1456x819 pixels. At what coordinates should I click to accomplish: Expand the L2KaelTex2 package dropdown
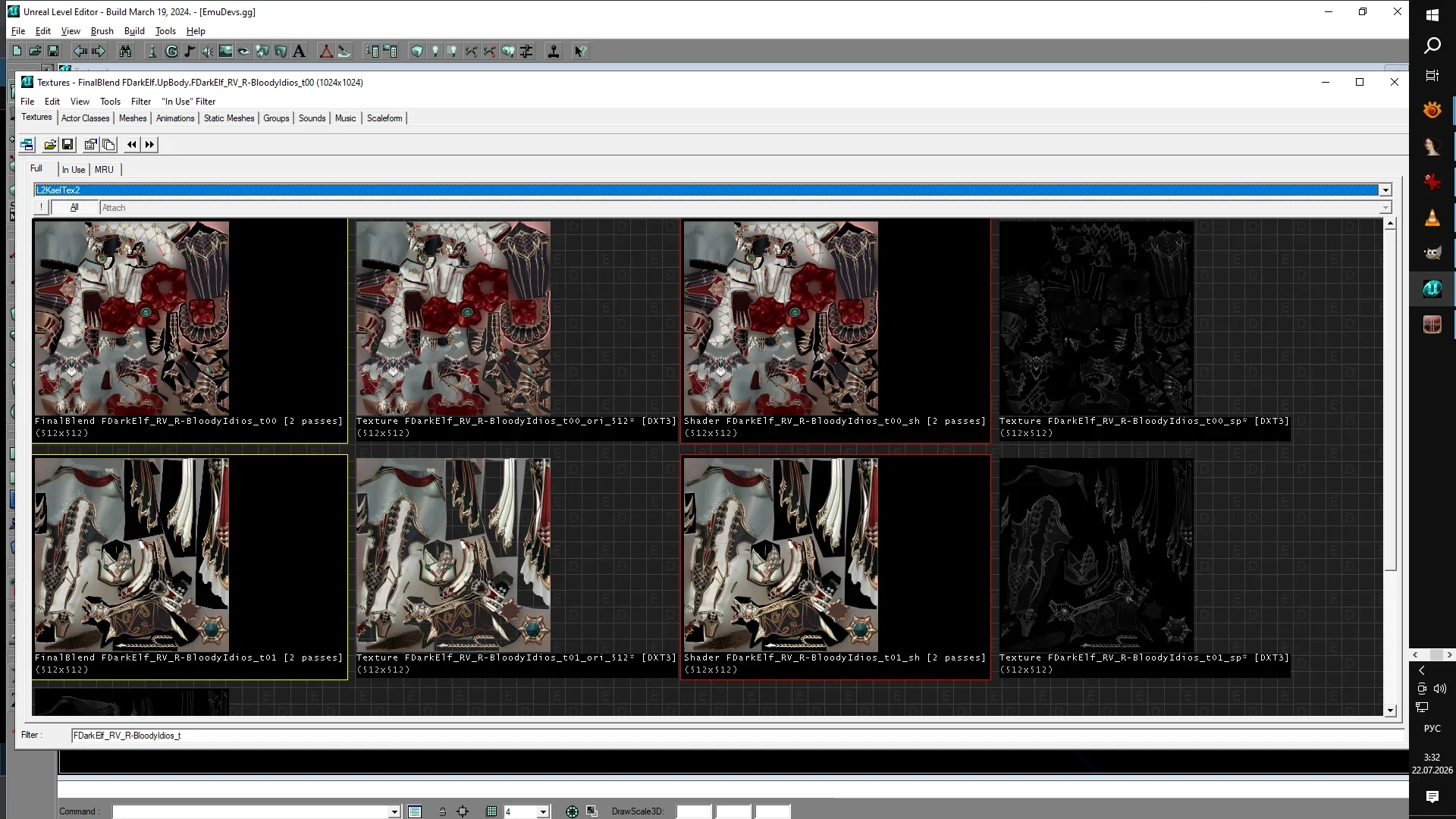(1385, 190)
